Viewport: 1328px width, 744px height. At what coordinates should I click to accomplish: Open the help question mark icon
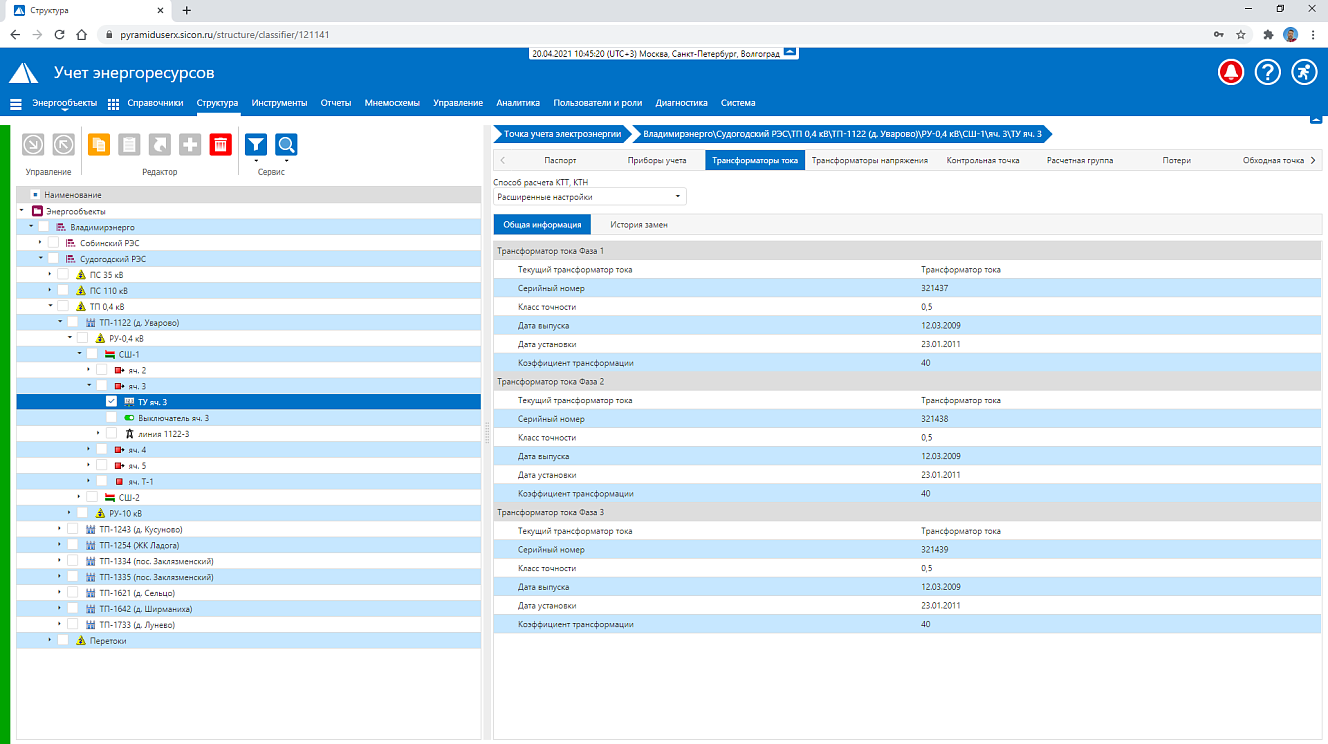point(1267,73)
